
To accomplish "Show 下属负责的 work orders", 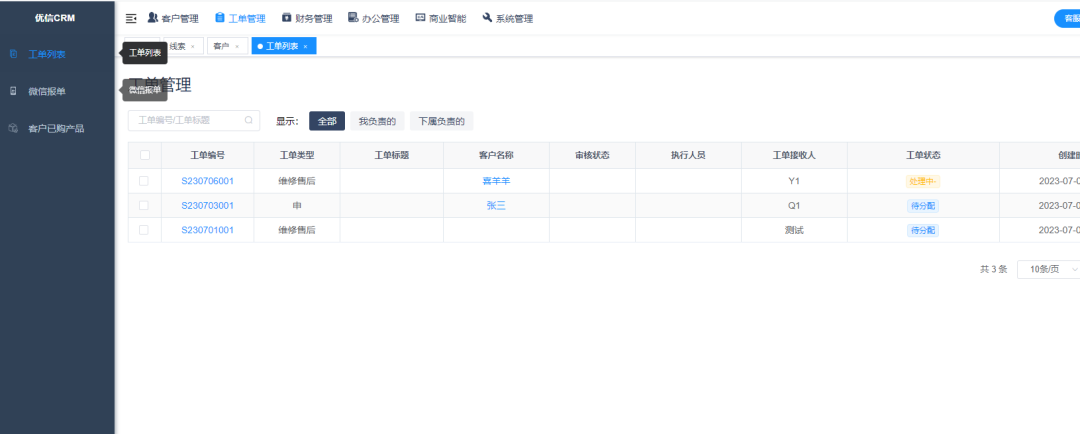I will (441, 121).
